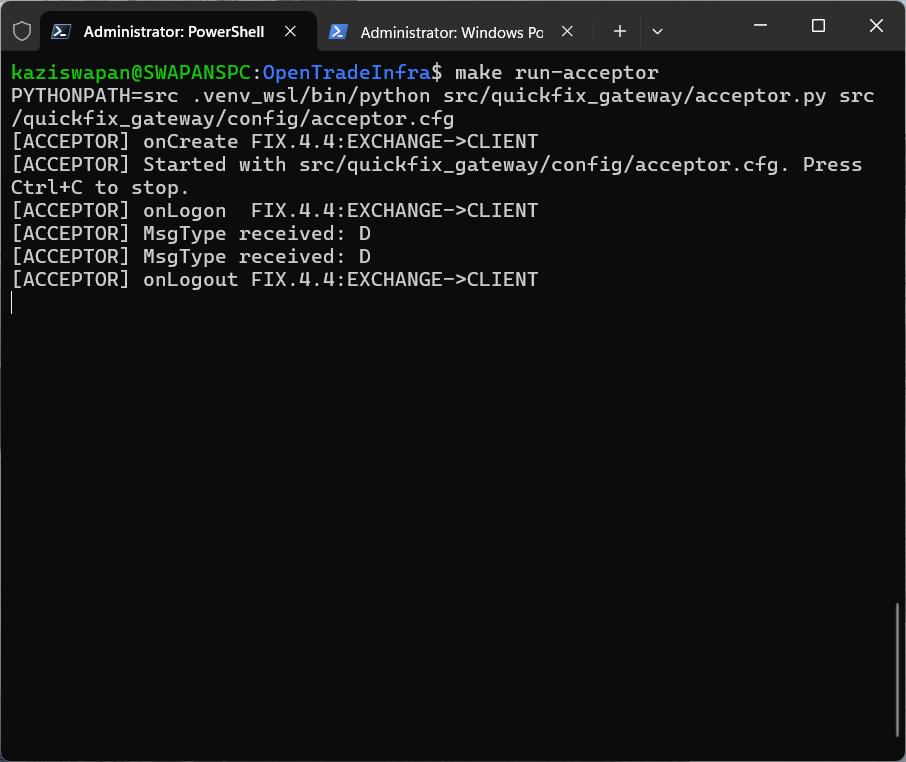Click the blinking terminal cursor
The width and height of the screenshot is (906, 762).
tap(11, 302)
